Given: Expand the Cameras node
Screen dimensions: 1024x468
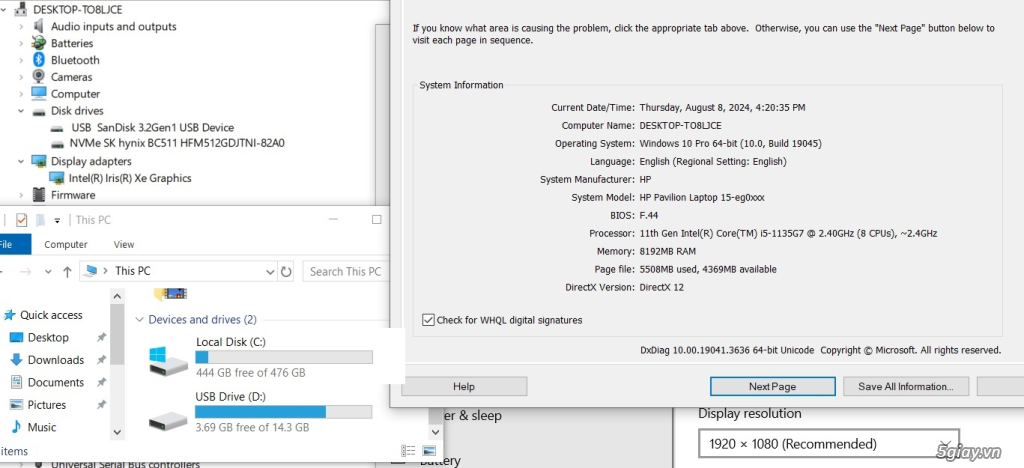Looking at the screenshot, I should (21, 77).
